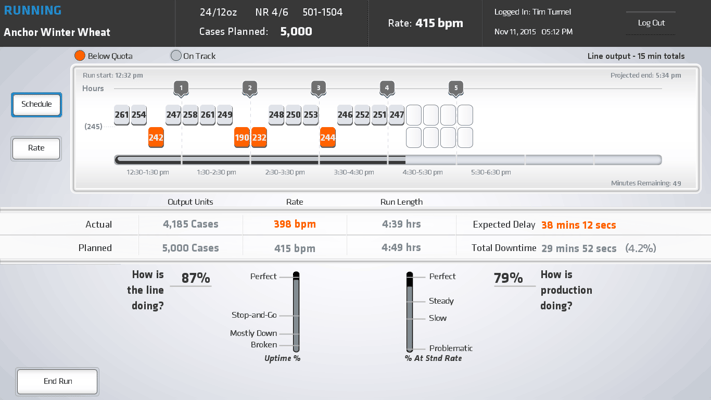Click the 5:30-6:30 pm time label
Screen dimensions: 711x400
pyautogui.click(x=491, y=172)
